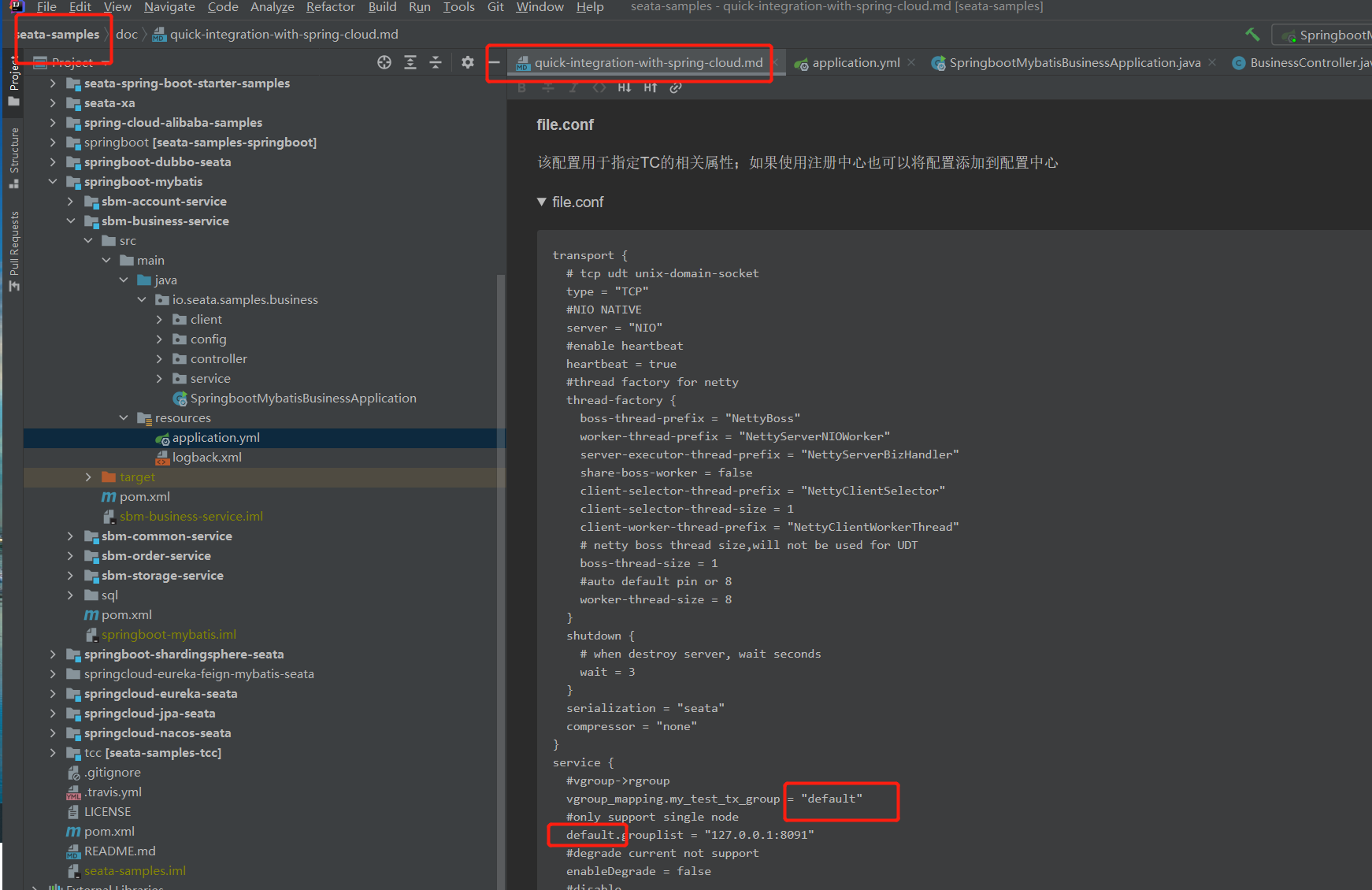Click the locate/select opened file crosshair icon

384,62
